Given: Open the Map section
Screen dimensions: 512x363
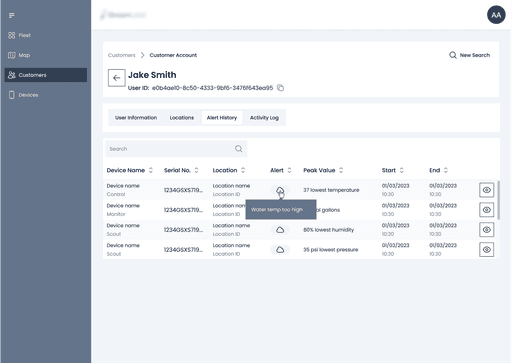Looking at the screenshot, I should [x=46, y=55].
